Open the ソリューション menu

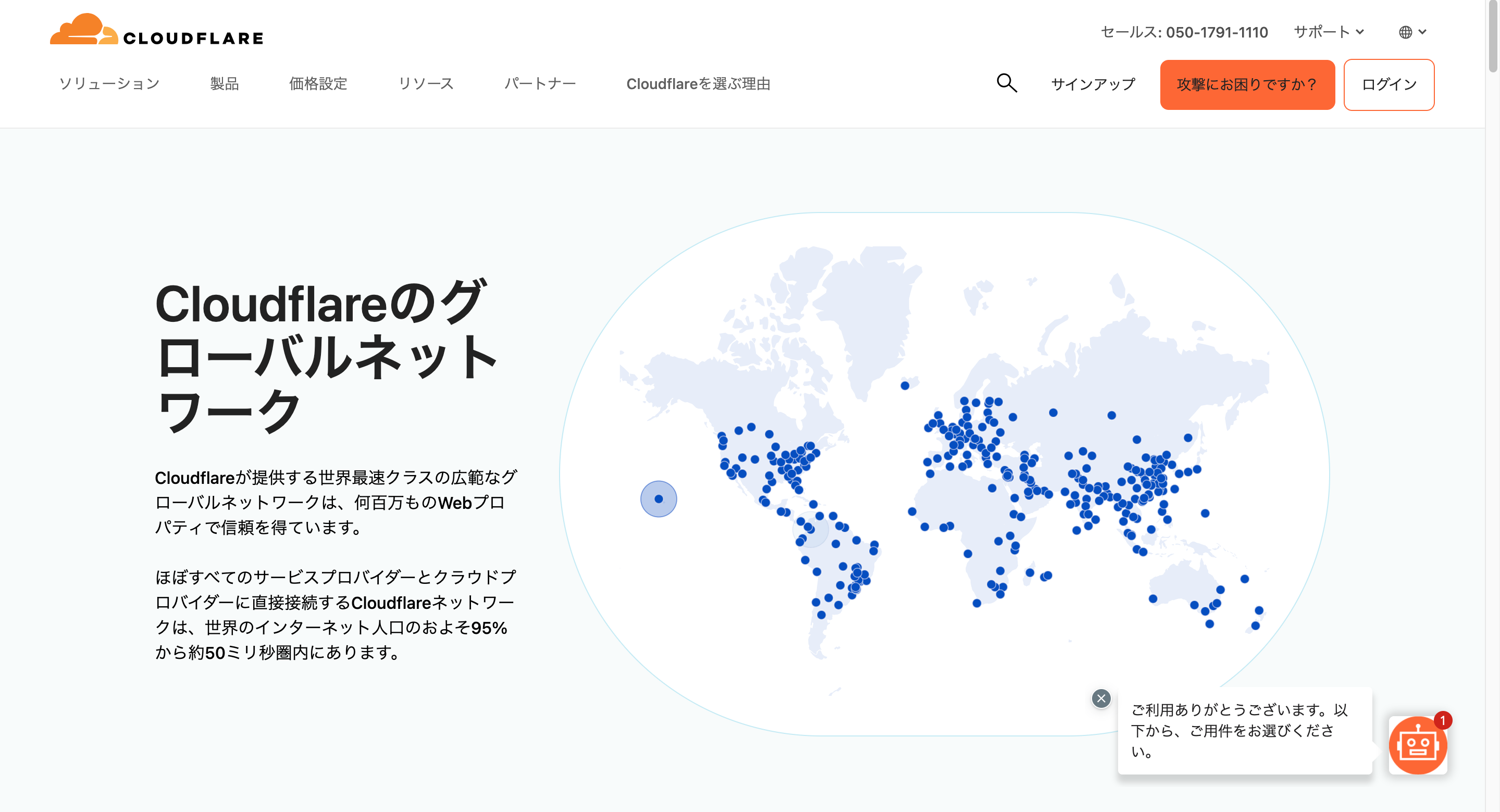tap(109, 84)
